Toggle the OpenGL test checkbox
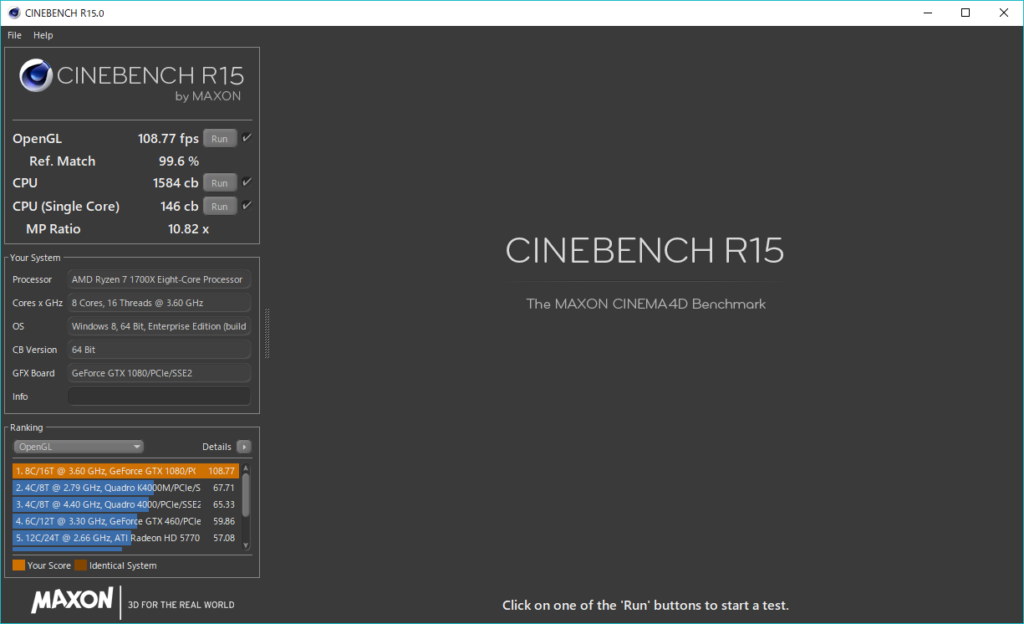 tap(247, 138)
